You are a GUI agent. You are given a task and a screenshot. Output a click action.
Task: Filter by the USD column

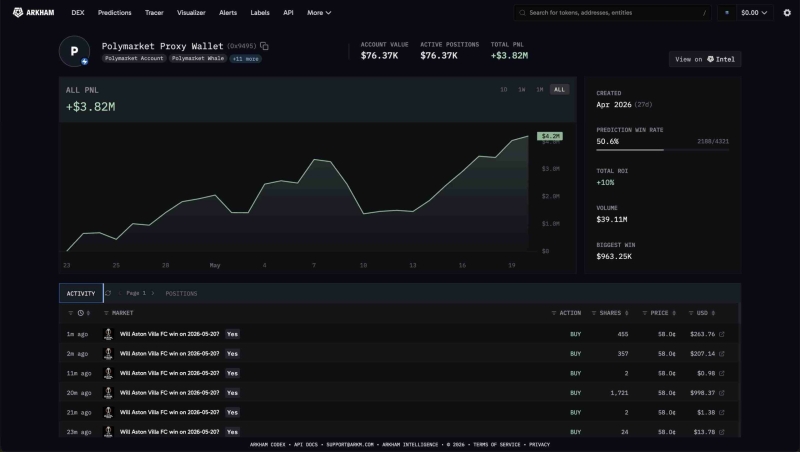[691, 313]
